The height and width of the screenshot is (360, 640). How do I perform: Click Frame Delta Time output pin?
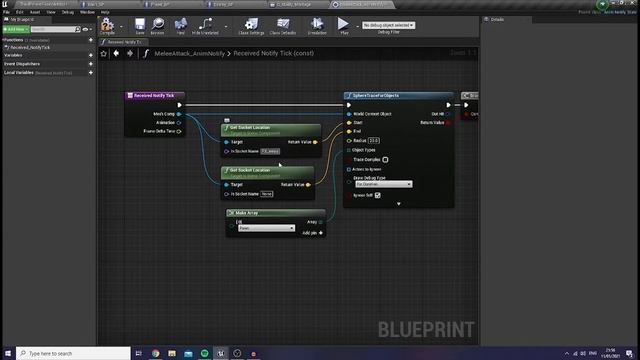pyautogui.click(x=179, y=131)
